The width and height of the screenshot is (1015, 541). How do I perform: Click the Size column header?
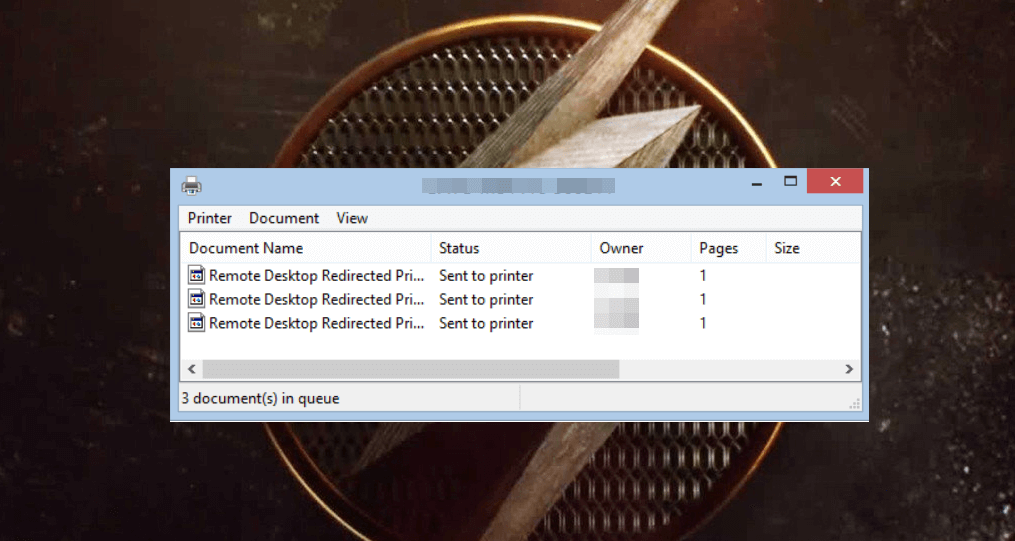787,248
